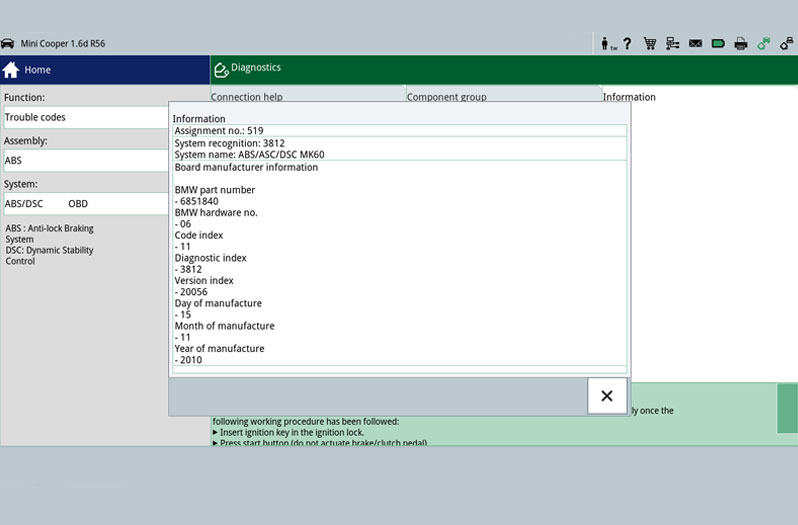
Task: Click the green wireless connection icon
Action: coord(764,44)
